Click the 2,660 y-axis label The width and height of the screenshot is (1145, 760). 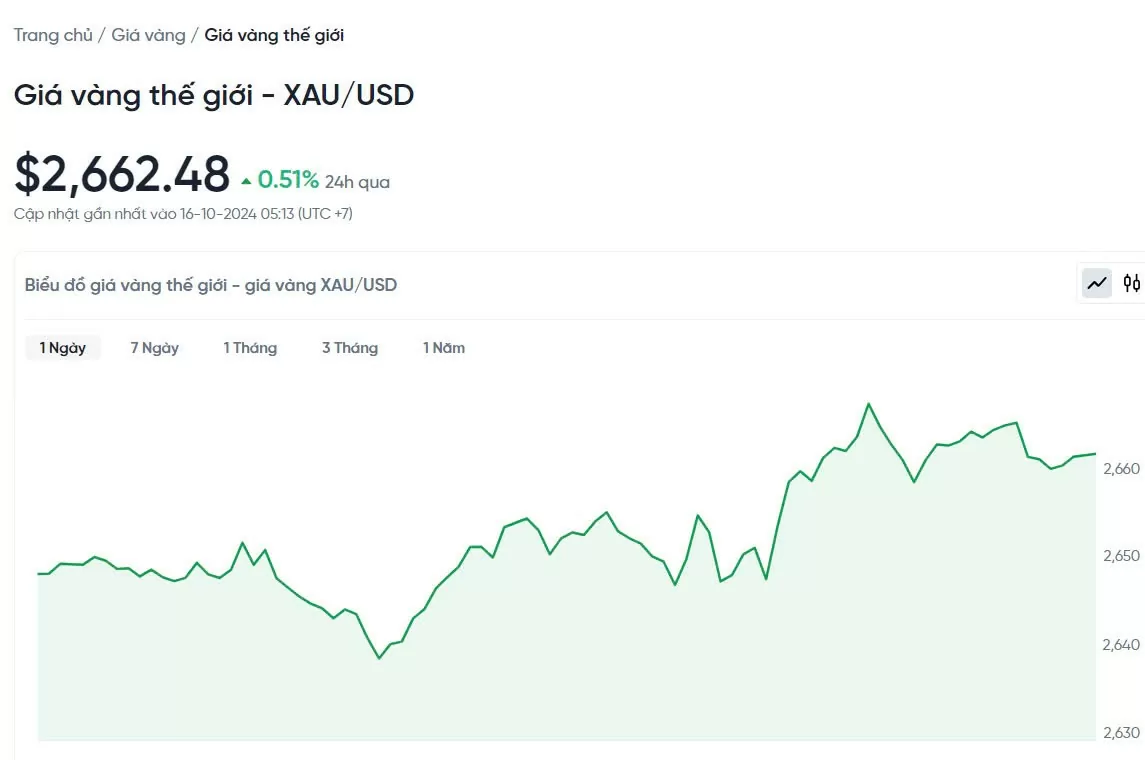pyautogui.click(x=1120, y=468)
